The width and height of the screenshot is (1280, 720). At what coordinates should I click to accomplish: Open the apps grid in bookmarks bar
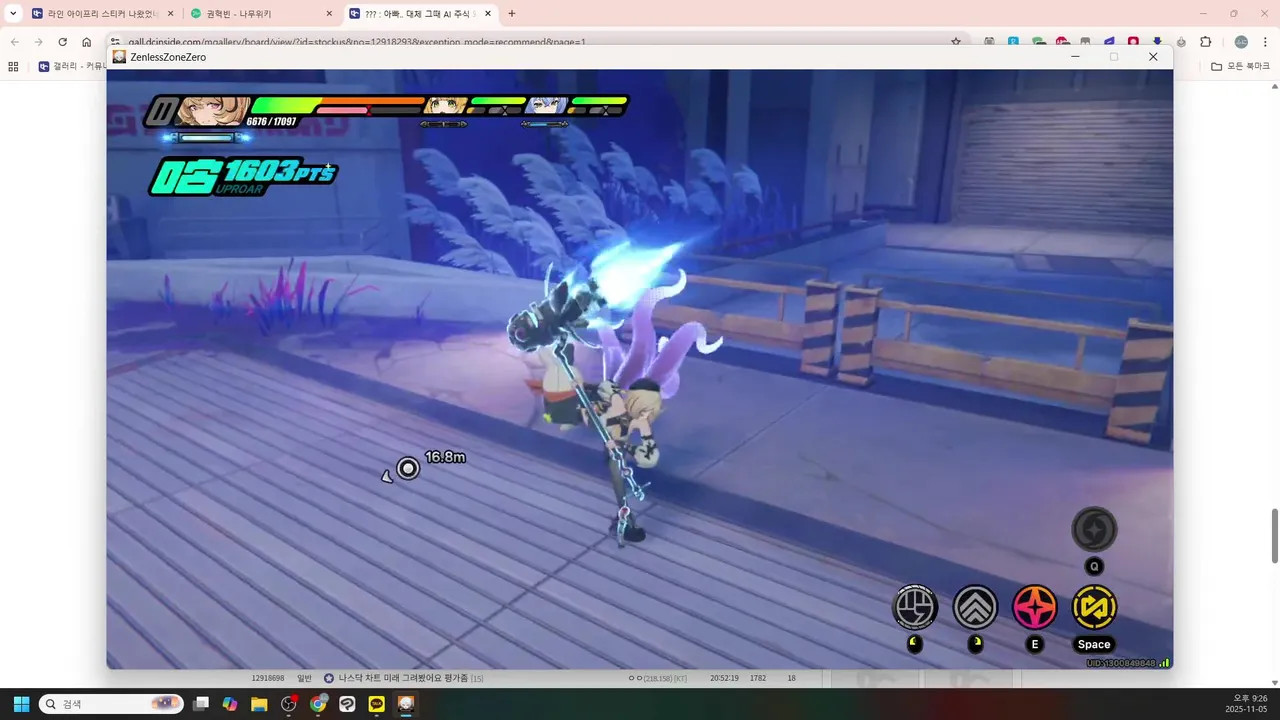pyautogui.click(x=13, y=66)
